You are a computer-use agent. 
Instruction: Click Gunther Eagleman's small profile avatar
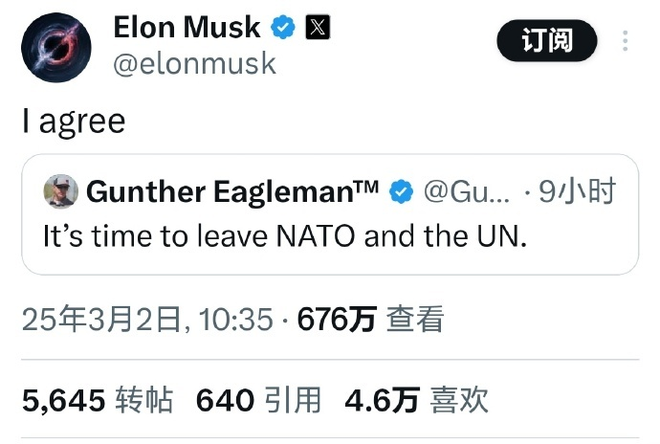(x=61, y=190)
